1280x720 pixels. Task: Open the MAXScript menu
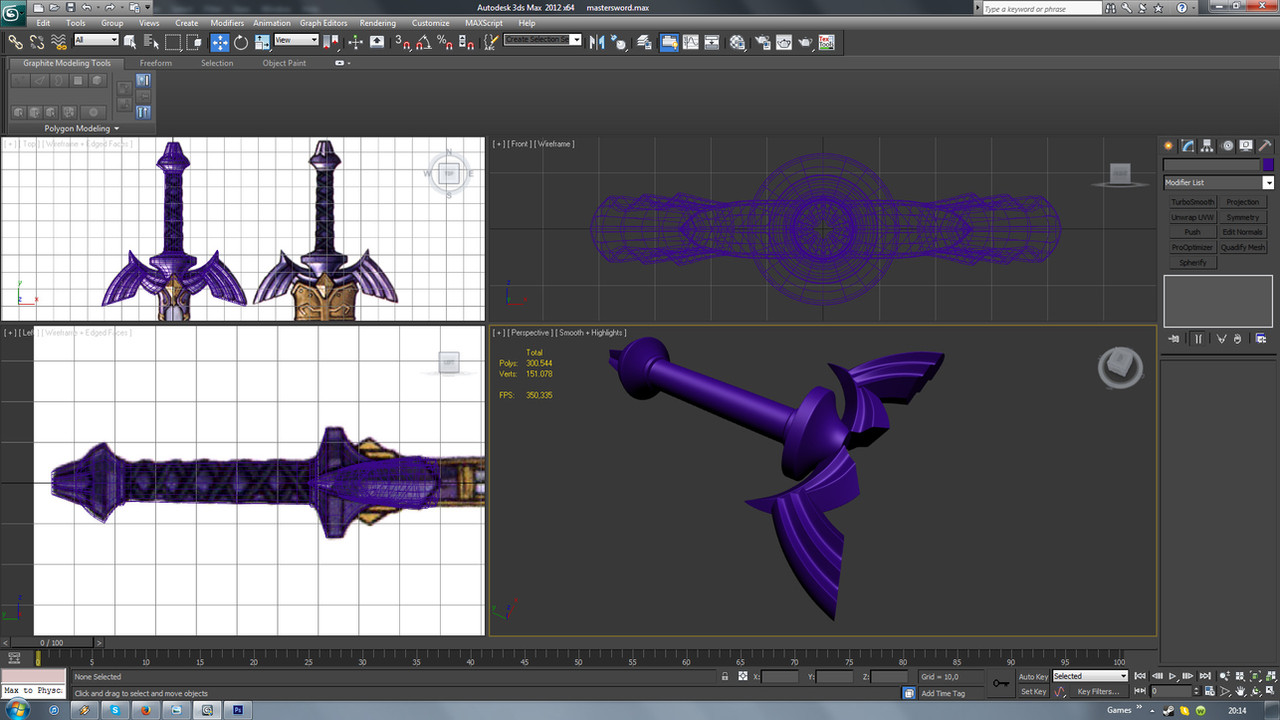[x=484, y=23]
